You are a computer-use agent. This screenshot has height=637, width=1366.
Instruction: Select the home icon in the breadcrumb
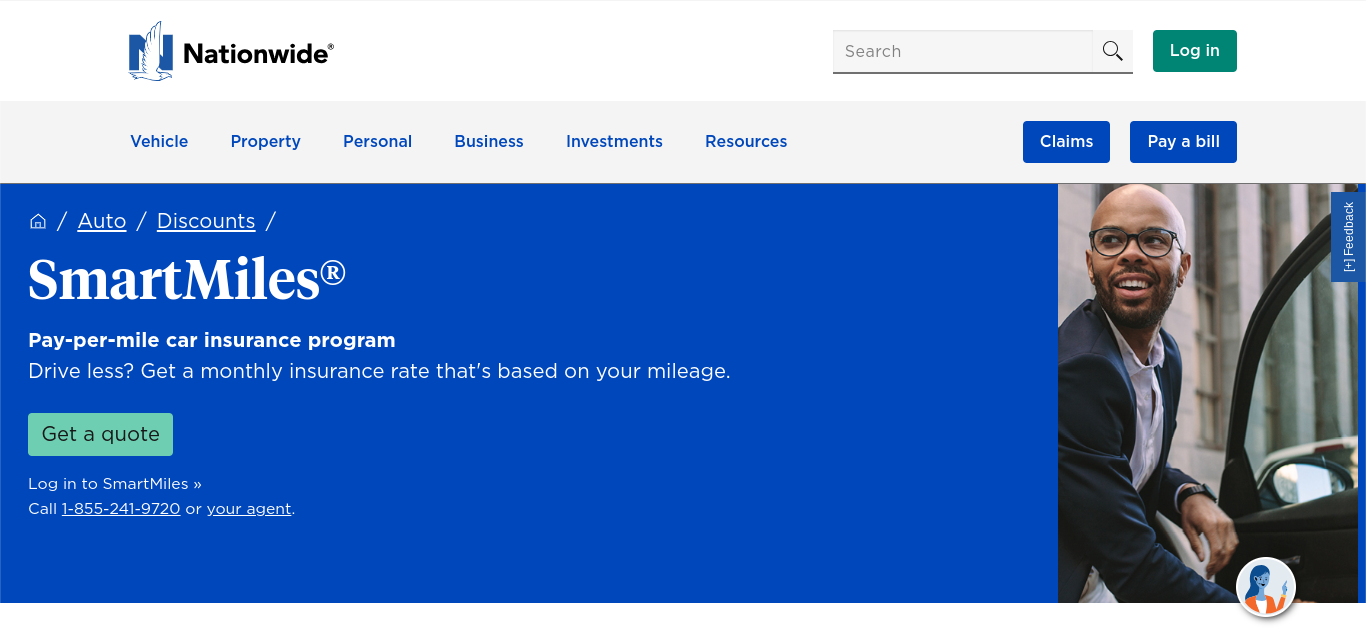(x=37, y=220)
